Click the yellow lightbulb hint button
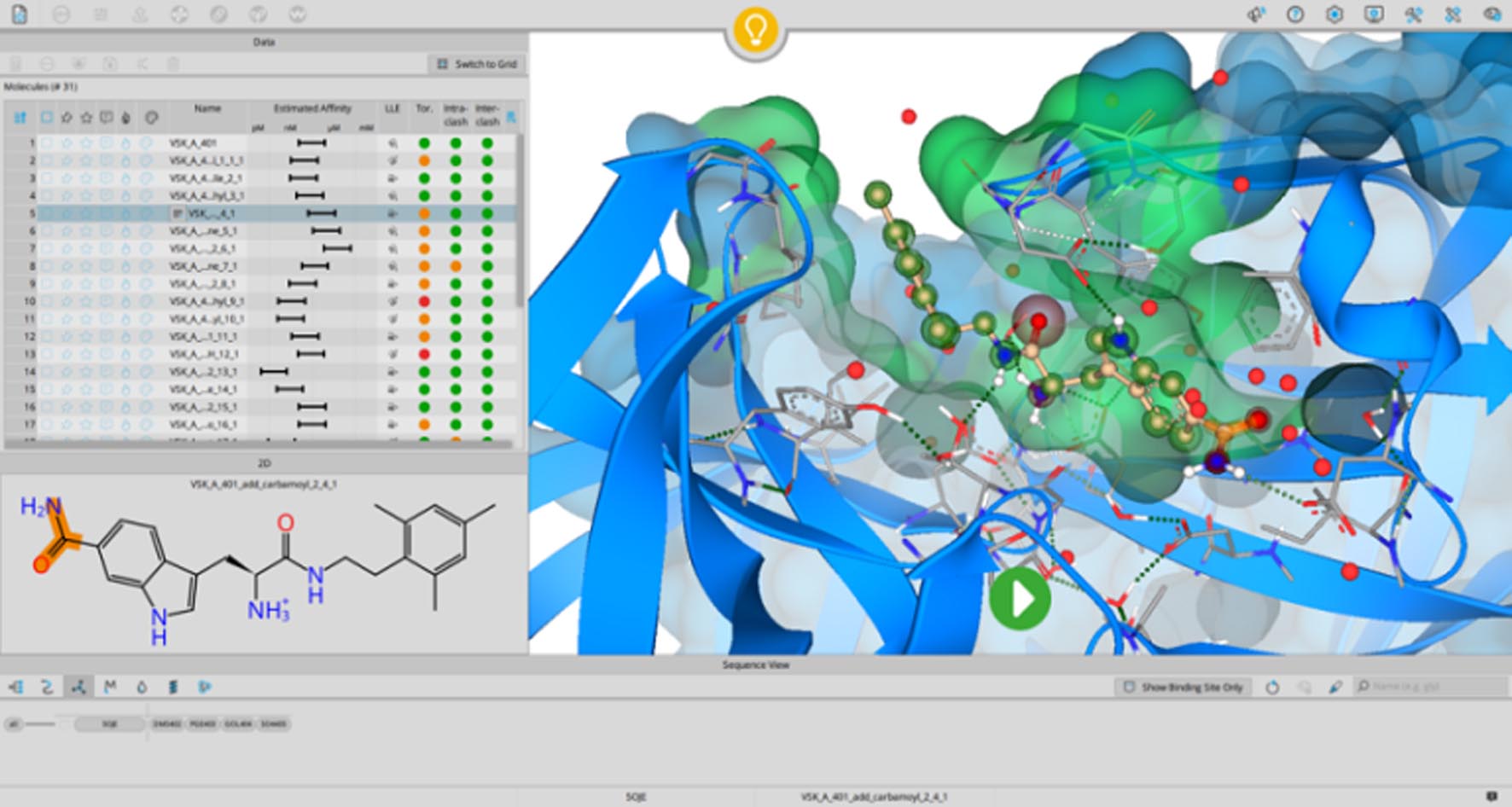This screenshot has height=807, width=1512. pos(755,31)
